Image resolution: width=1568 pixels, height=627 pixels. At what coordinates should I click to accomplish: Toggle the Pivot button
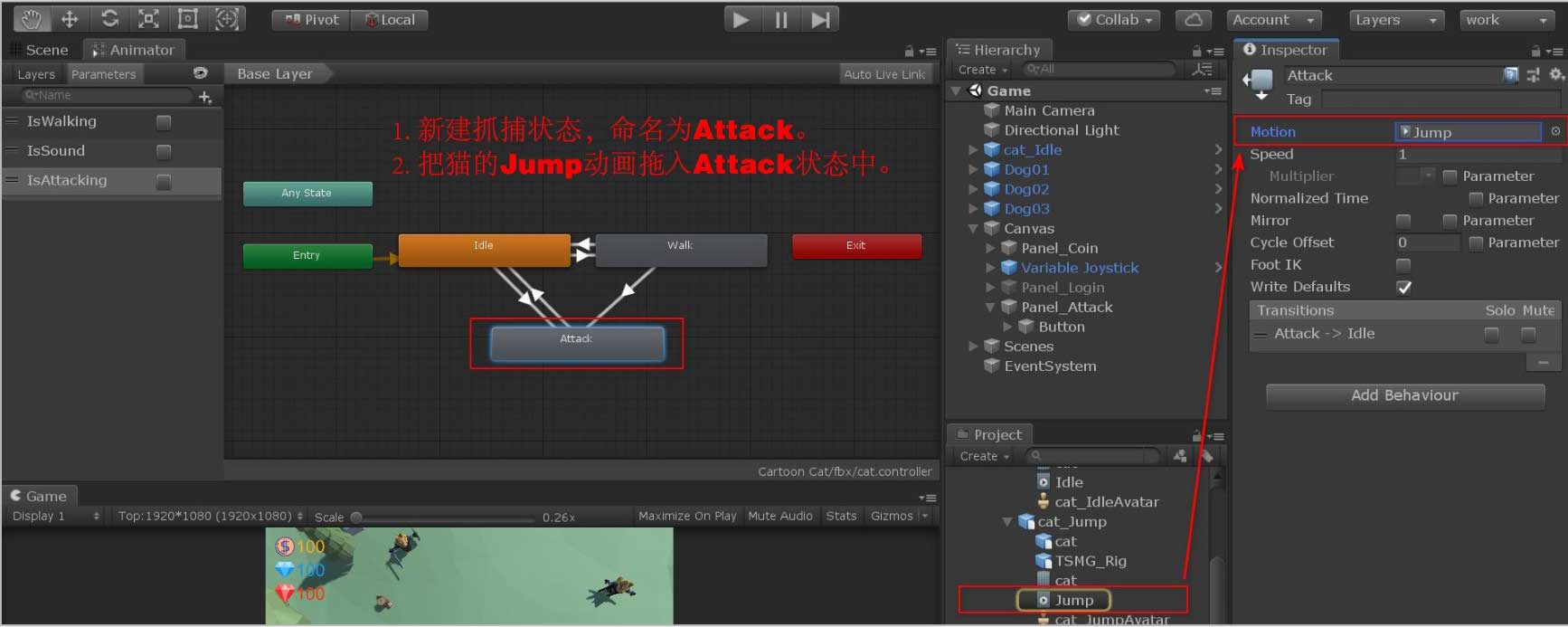pos(311,20)
